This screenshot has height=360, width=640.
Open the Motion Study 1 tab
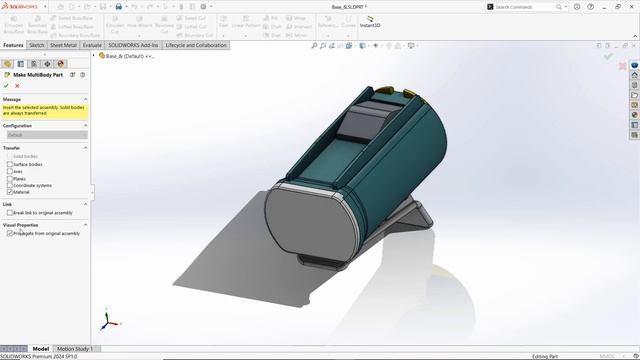click(75, 349)
